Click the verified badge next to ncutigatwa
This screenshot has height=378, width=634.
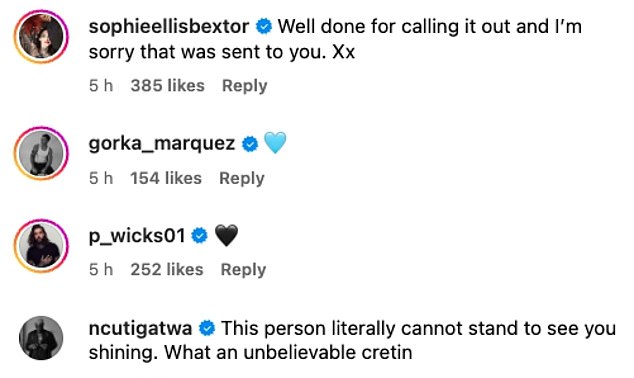click(x=207, y=328)
